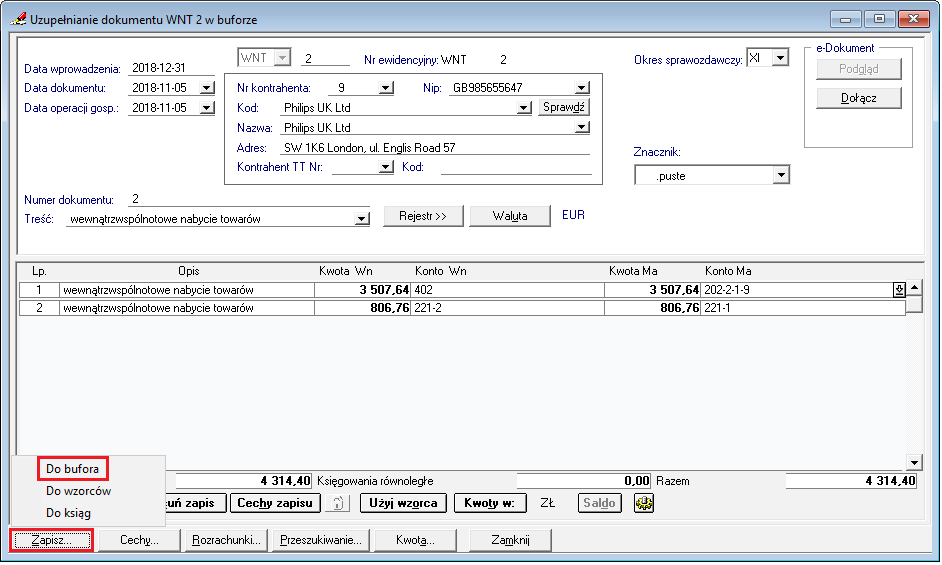Open Rozrachunki... button
Image resolution: width=942 pixels, height=565 pixels.
point(226,540)
